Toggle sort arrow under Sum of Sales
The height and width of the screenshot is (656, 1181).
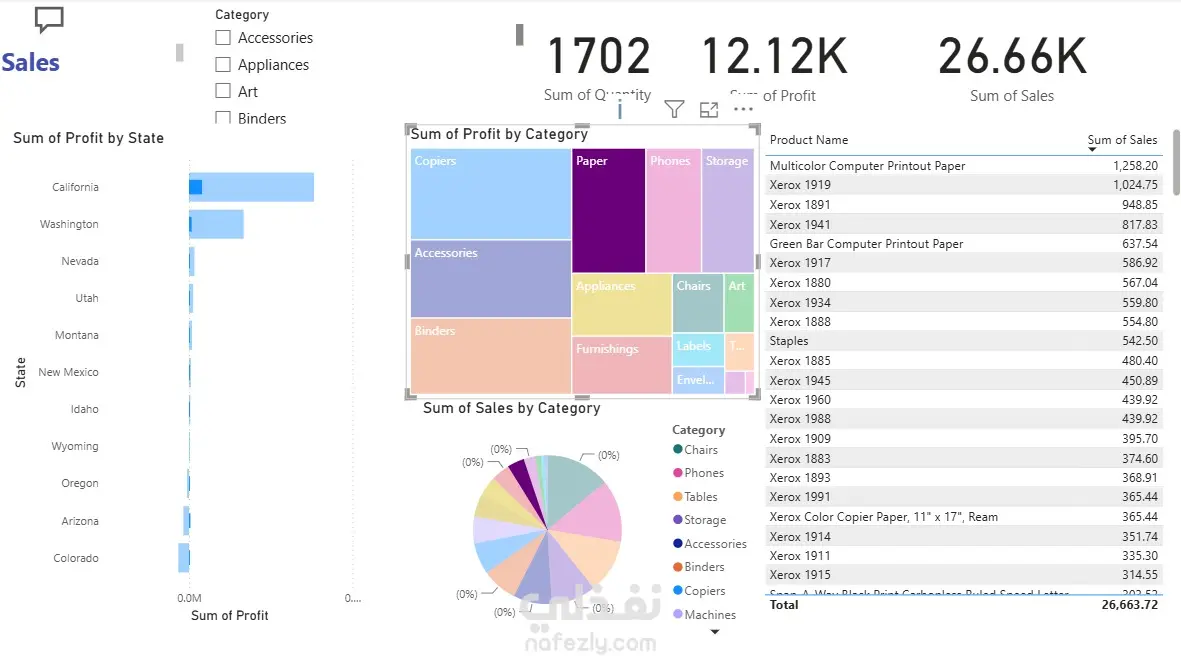tap(1092, 150)
